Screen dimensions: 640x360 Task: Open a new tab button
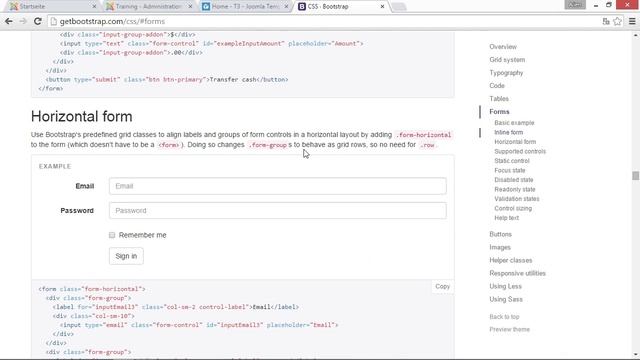399,7
